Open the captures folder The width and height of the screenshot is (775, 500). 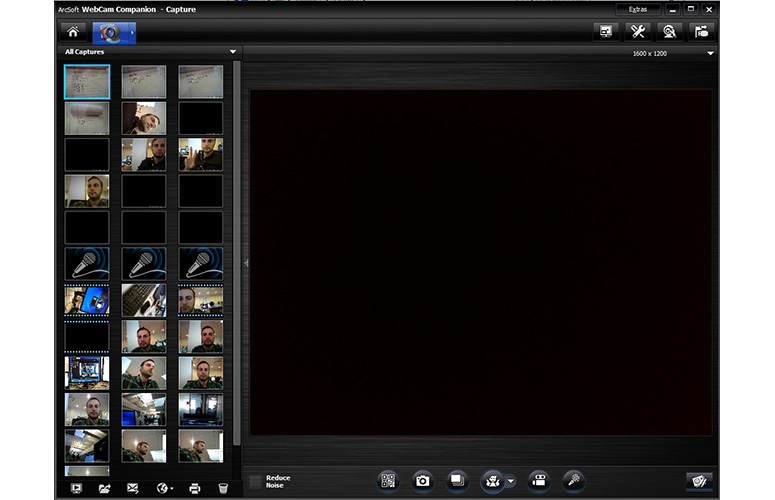tap(104, 488)
